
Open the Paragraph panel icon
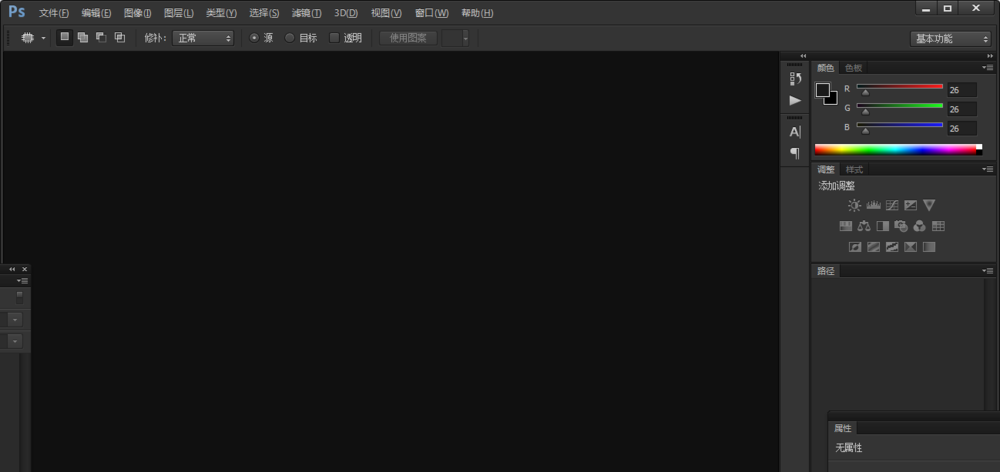(x=795, y=153)
